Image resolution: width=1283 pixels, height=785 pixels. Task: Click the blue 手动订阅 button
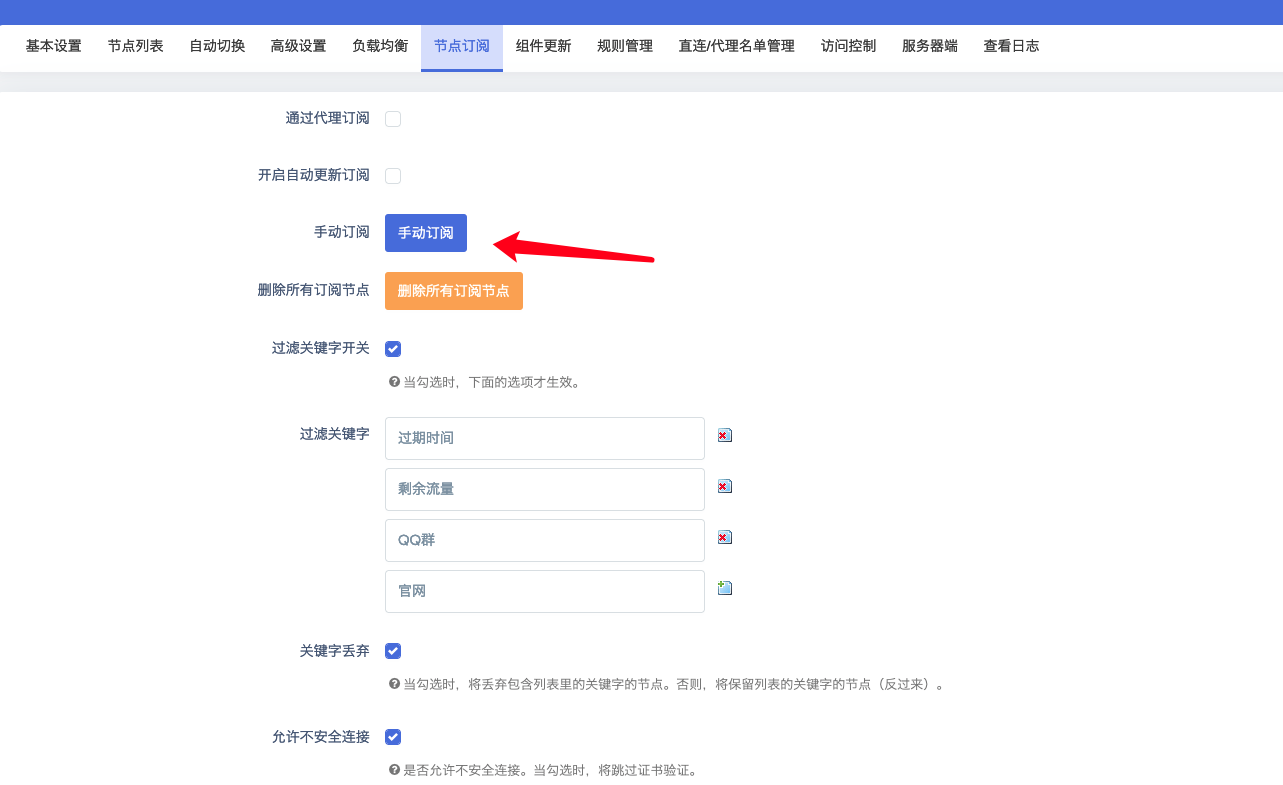(x=426, y=233)
